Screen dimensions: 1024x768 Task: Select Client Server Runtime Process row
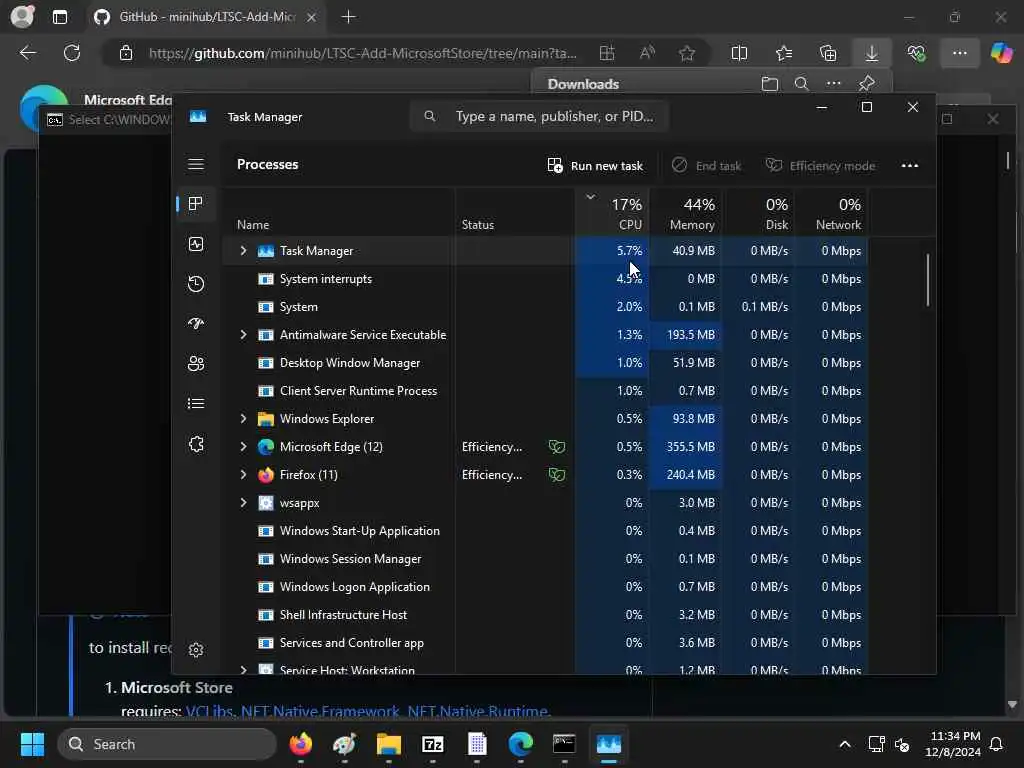[x=545, y=391]
